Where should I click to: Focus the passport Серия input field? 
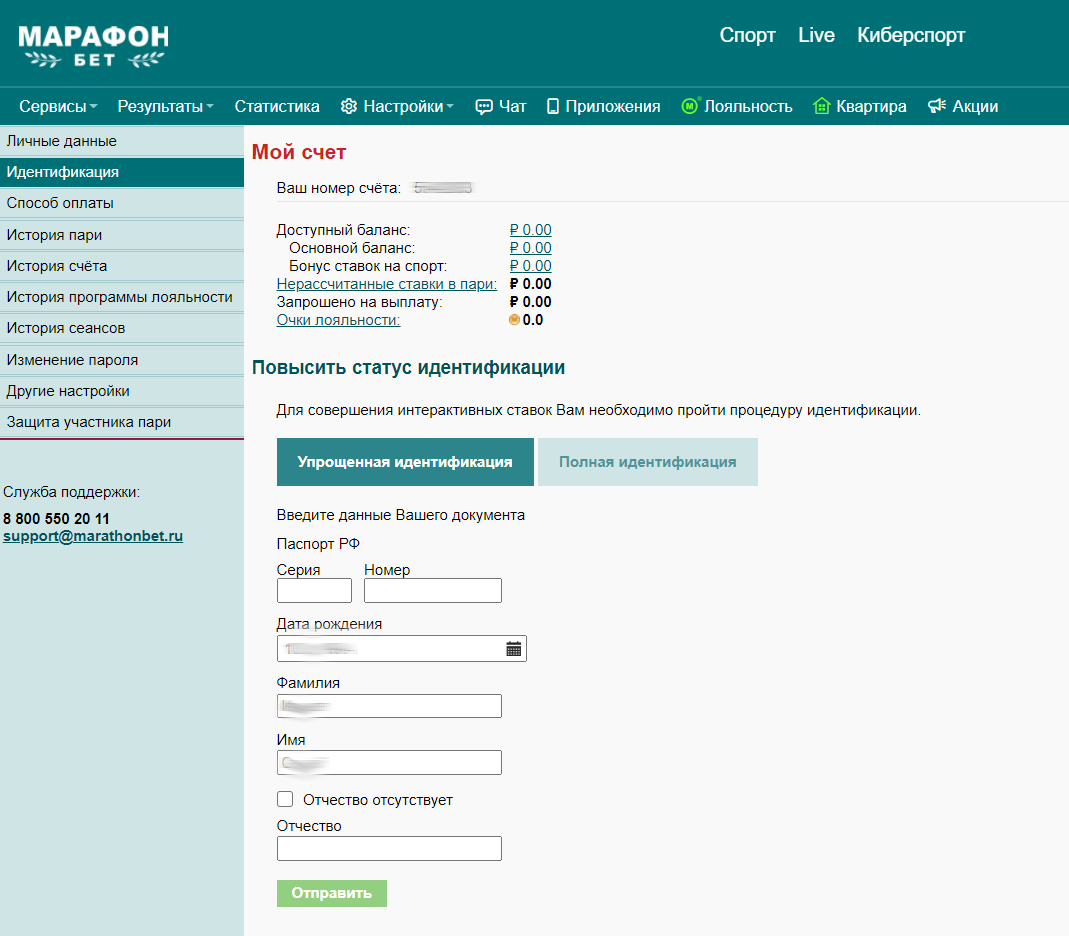pos(314,590)
